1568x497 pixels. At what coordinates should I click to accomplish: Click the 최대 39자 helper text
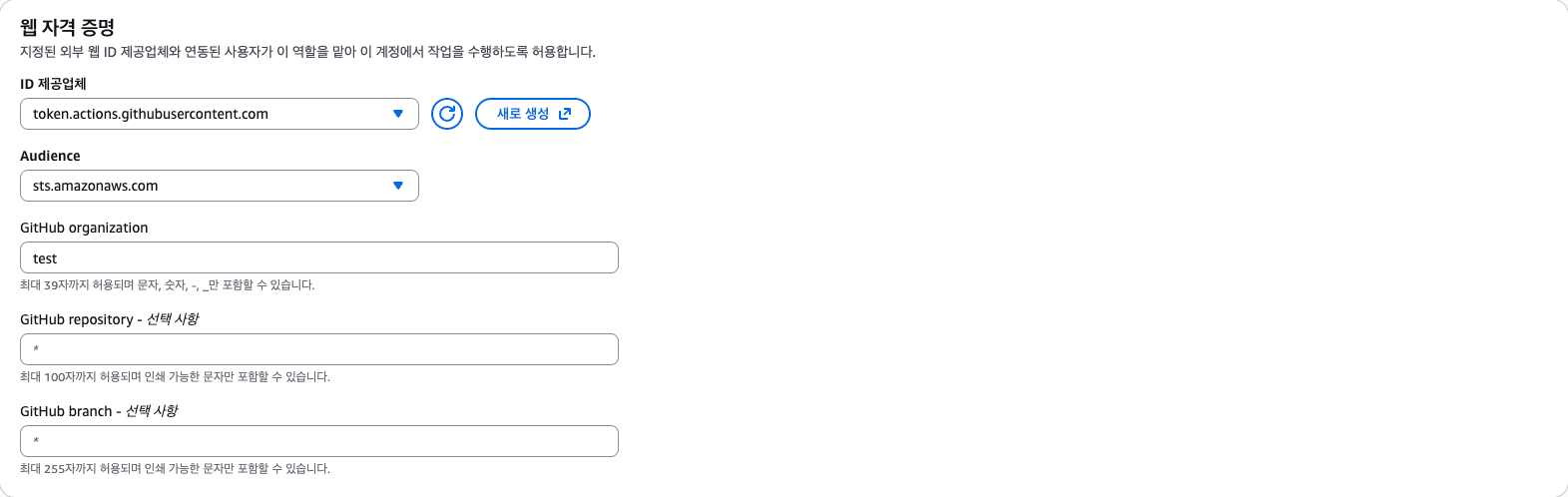[167, 285]
